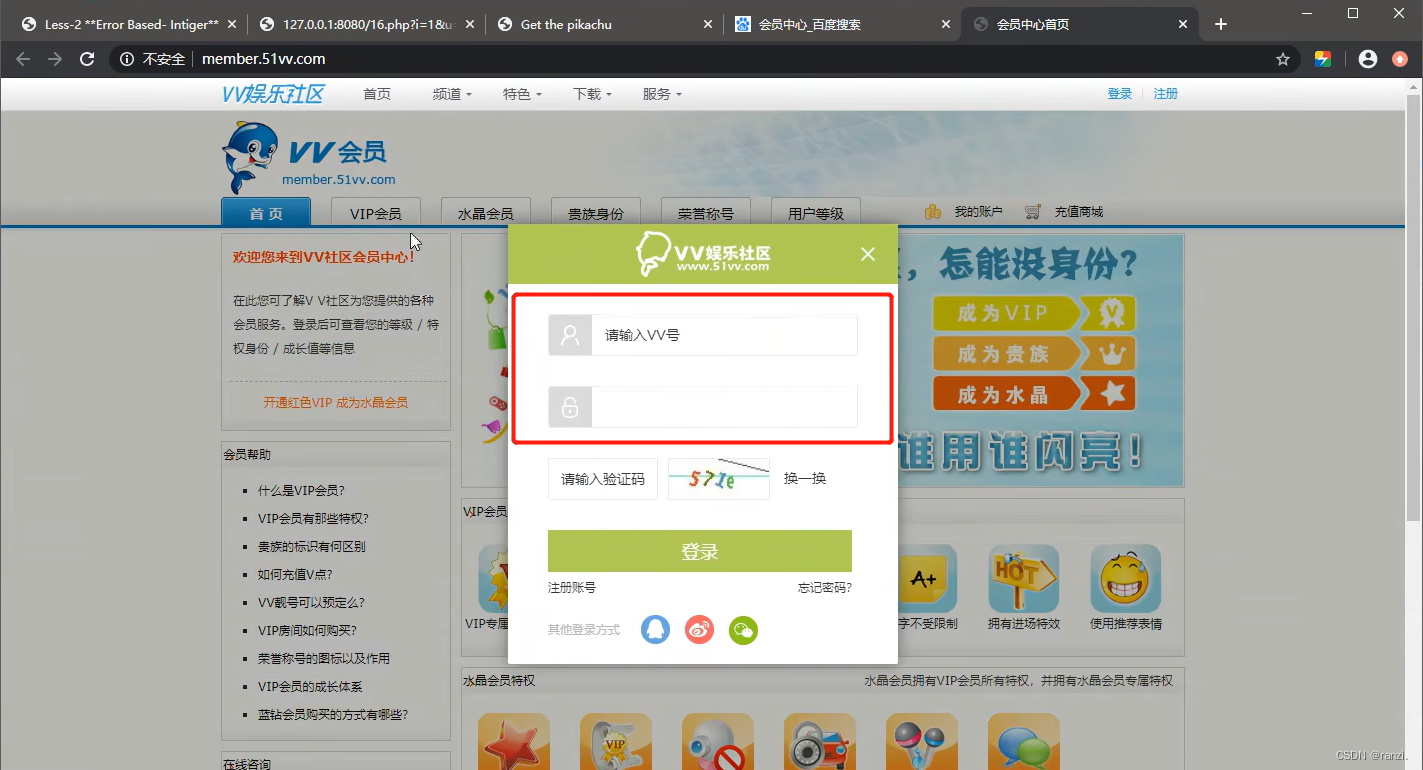Click crystal privilege star icon
Screen dimensions: 1423x770
[514, 741]
